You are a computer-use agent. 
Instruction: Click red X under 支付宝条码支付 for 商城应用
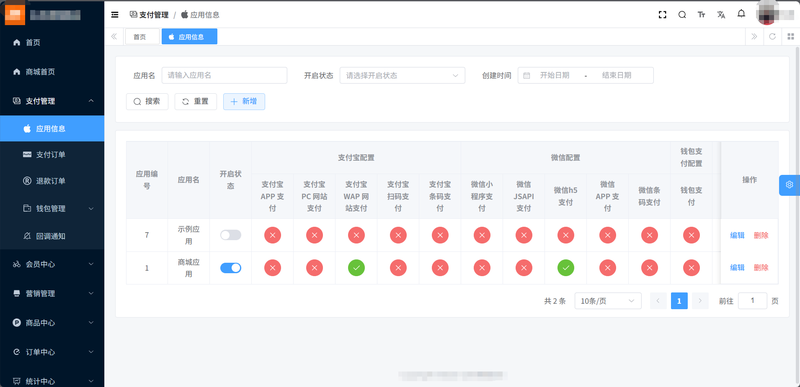pyautogui.click(x=440, y=267)
